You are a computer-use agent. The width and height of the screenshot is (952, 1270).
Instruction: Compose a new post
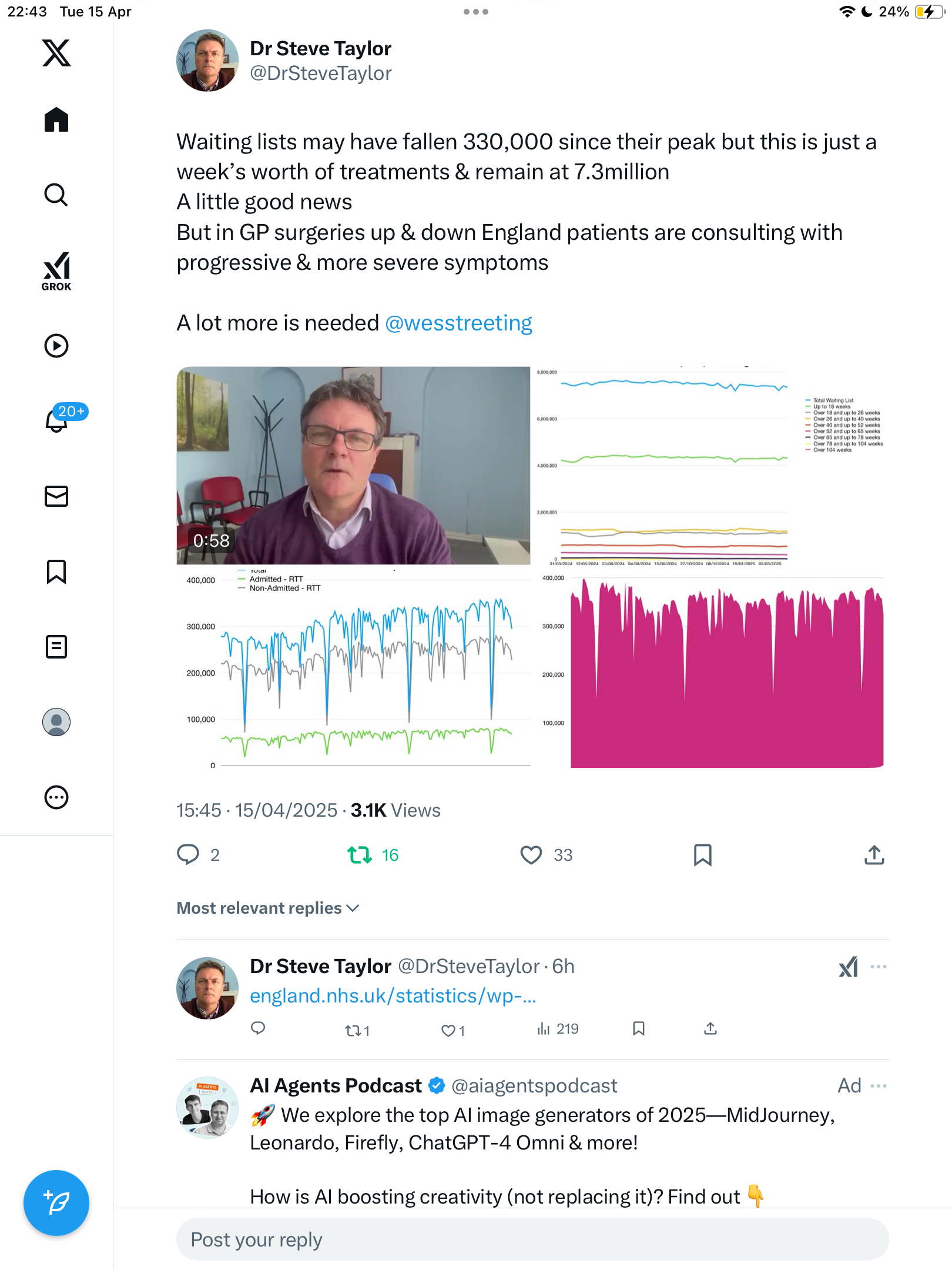pos(56,1203)
